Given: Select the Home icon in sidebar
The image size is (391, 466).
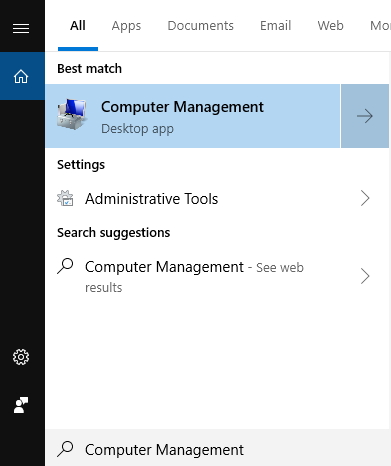Looking at the screenshot, I should [21, 76].
